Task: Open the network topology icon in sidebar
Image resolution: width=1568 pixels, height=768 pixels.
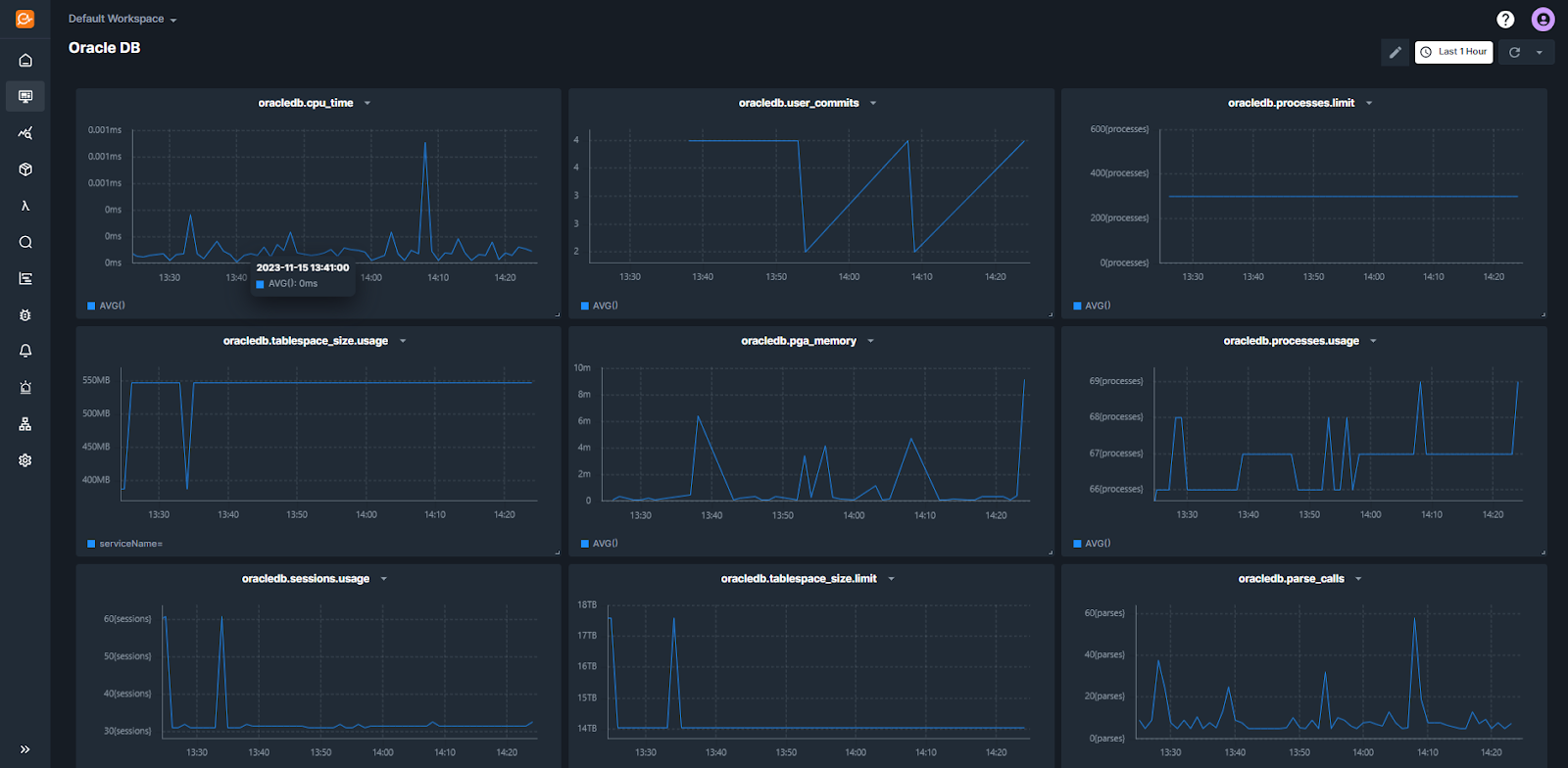Action: click(25, 424)
